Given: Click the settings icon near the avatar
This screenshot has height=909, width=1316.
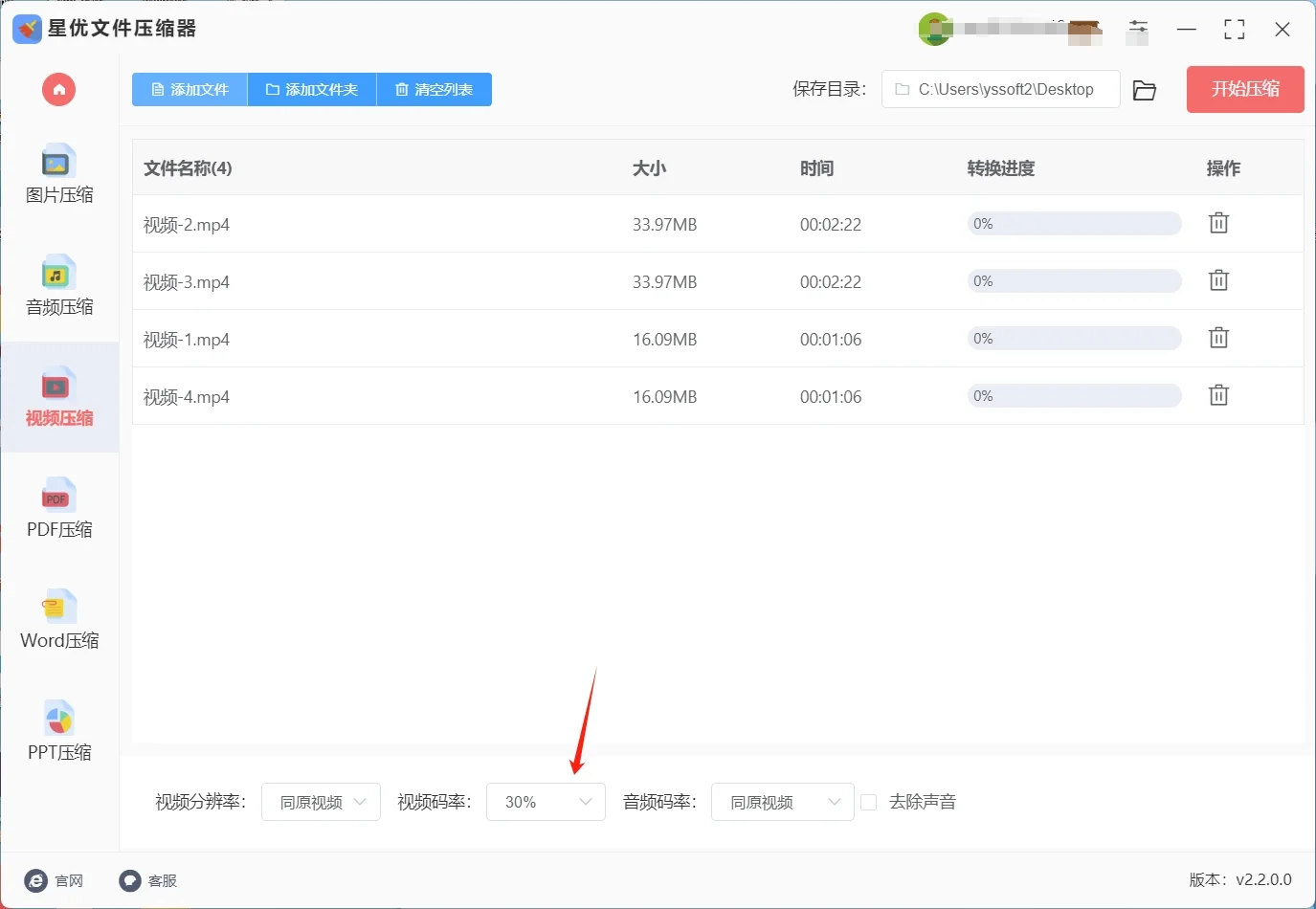Looking at the screenshot, I should [1138, 29].
